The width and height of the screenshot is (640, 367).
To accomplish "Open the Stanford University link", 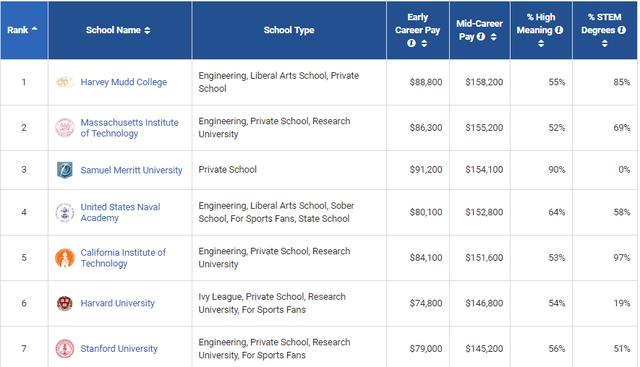I will pyautogui.click(x=119, y=349).
